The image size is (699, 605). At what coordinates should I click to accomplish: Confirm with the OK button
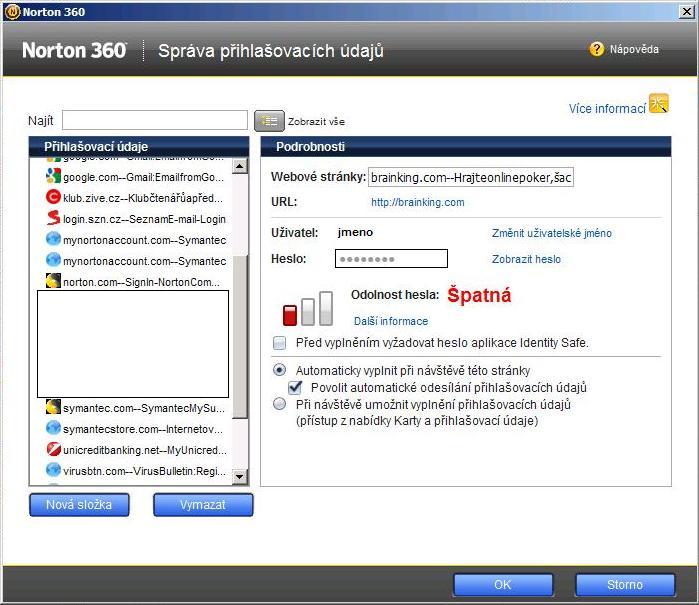point(503,584)
